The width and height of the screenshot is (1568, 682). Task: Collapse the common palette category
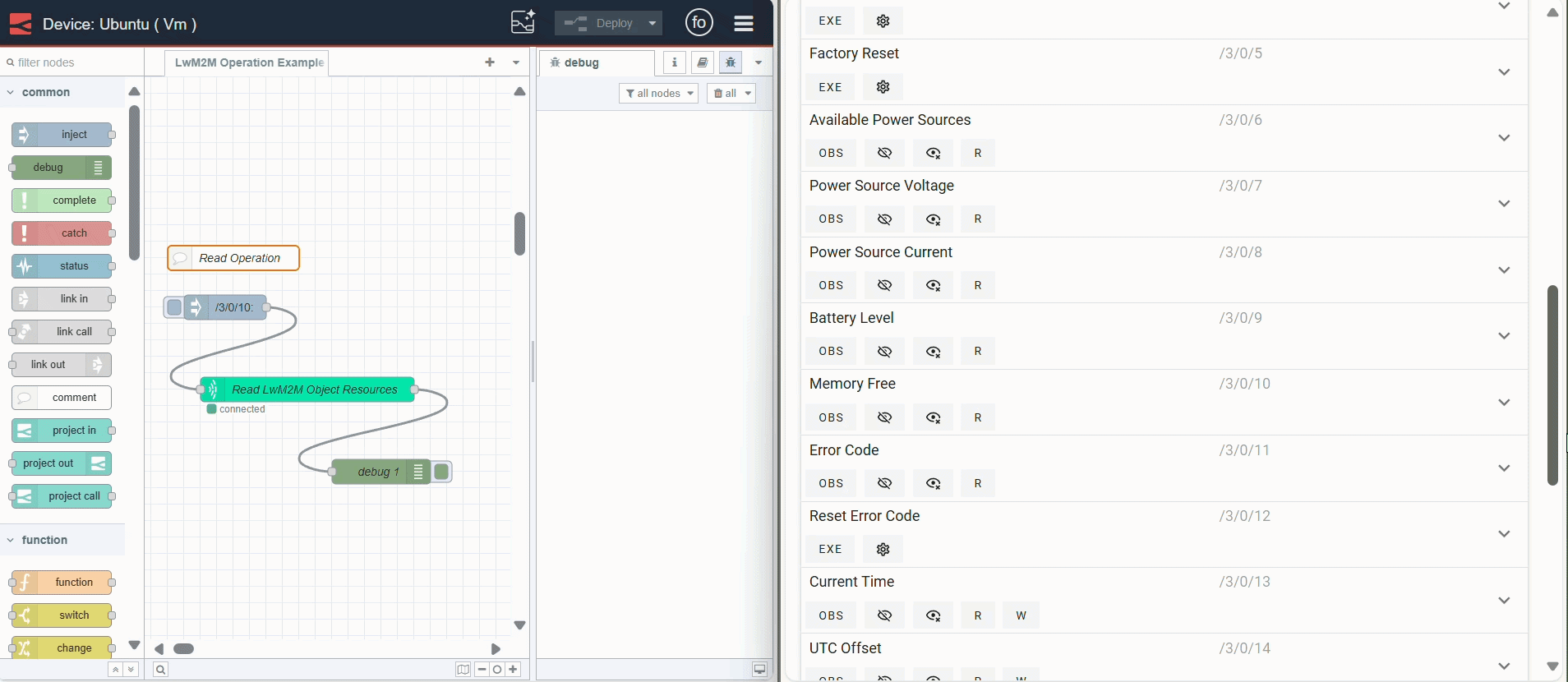[x=46, y=92]
